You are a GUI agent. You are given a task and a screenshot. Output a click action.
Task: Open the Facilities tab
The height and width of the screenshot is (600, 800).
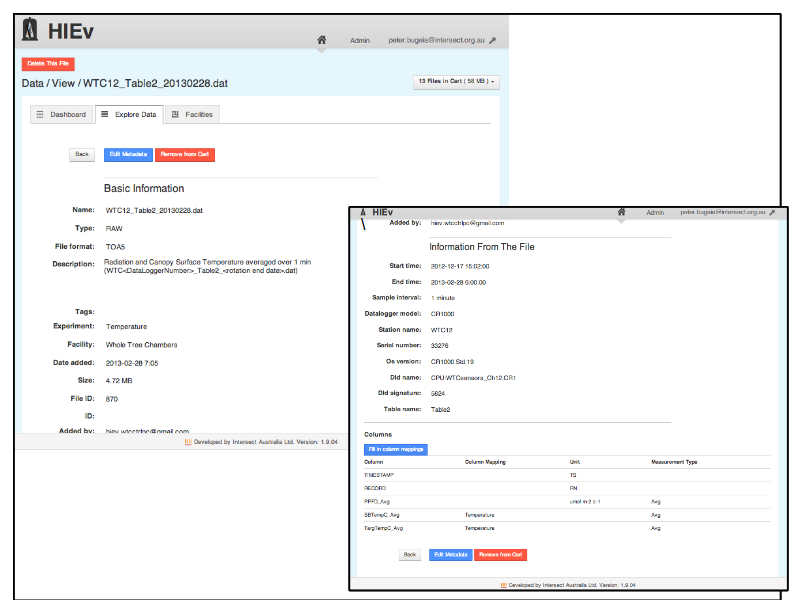(192, 114)
